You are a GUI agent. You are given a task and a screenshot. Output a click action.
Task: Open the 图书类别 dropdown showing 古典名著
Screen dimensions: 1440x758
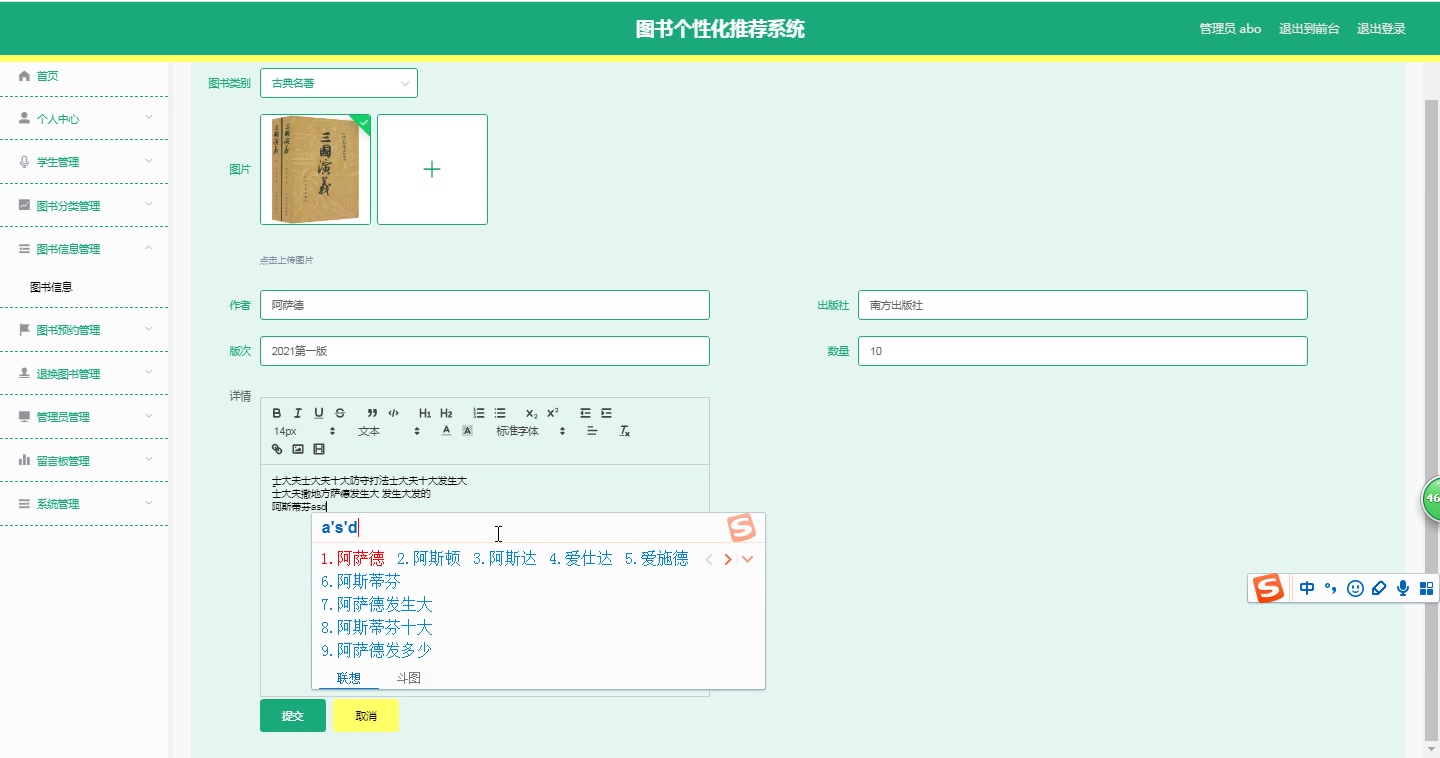[x=339, y=83]
